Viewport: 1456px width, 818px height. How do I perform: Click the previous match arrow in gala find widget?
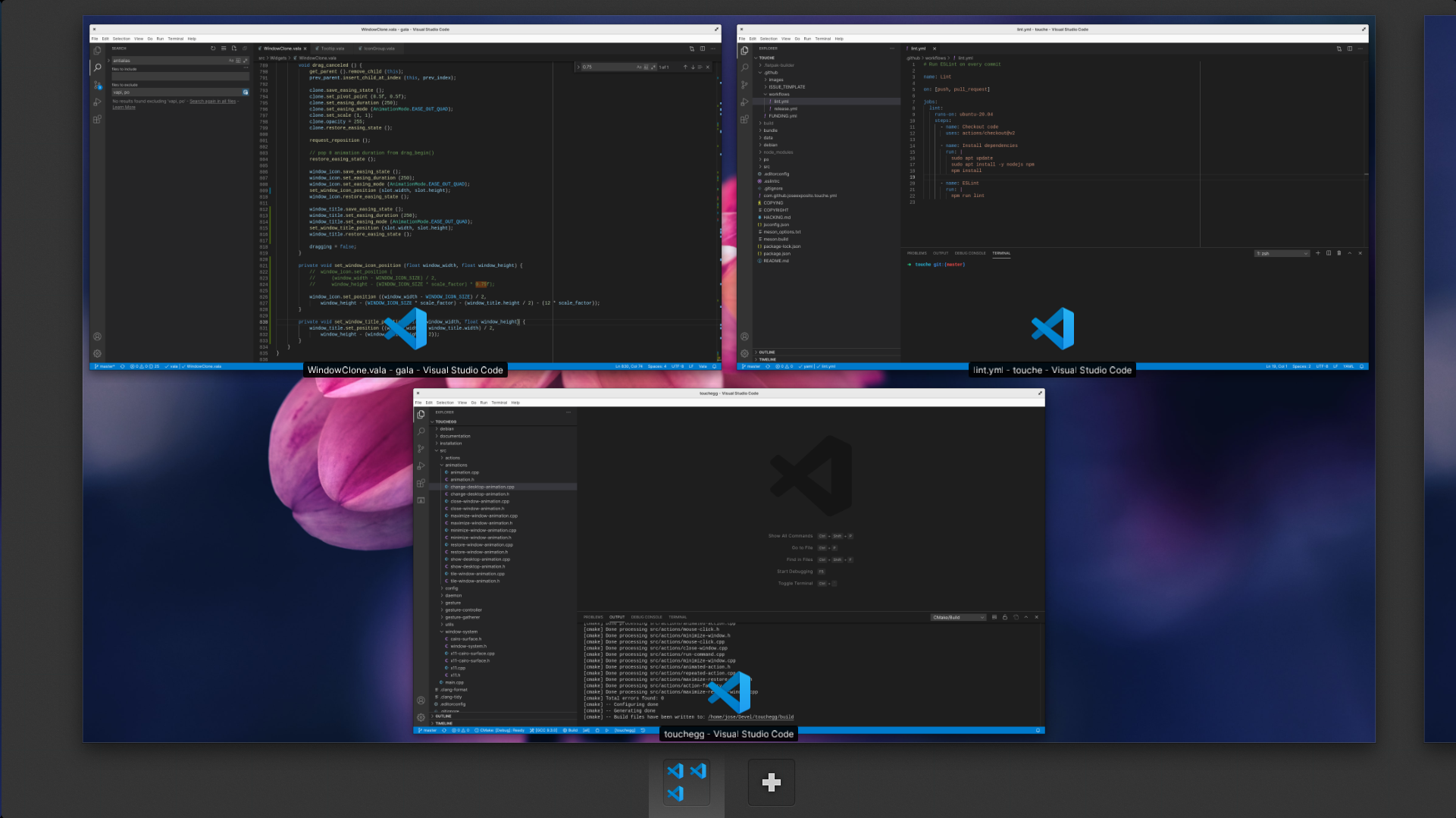pyautogui.click(x=685, y=67)
